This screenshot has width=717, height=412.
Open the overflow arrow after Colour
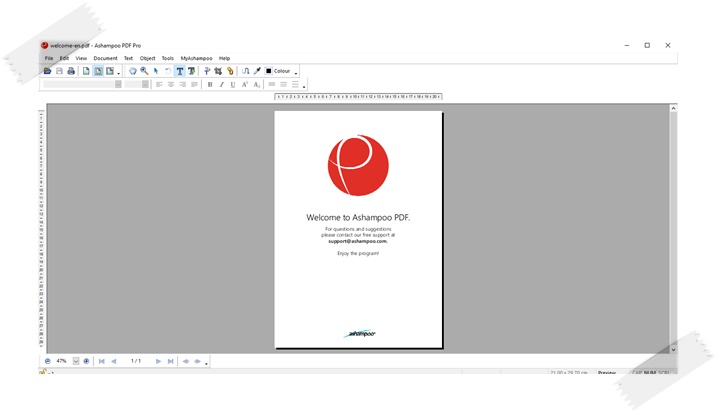click(x=296, y=73)
